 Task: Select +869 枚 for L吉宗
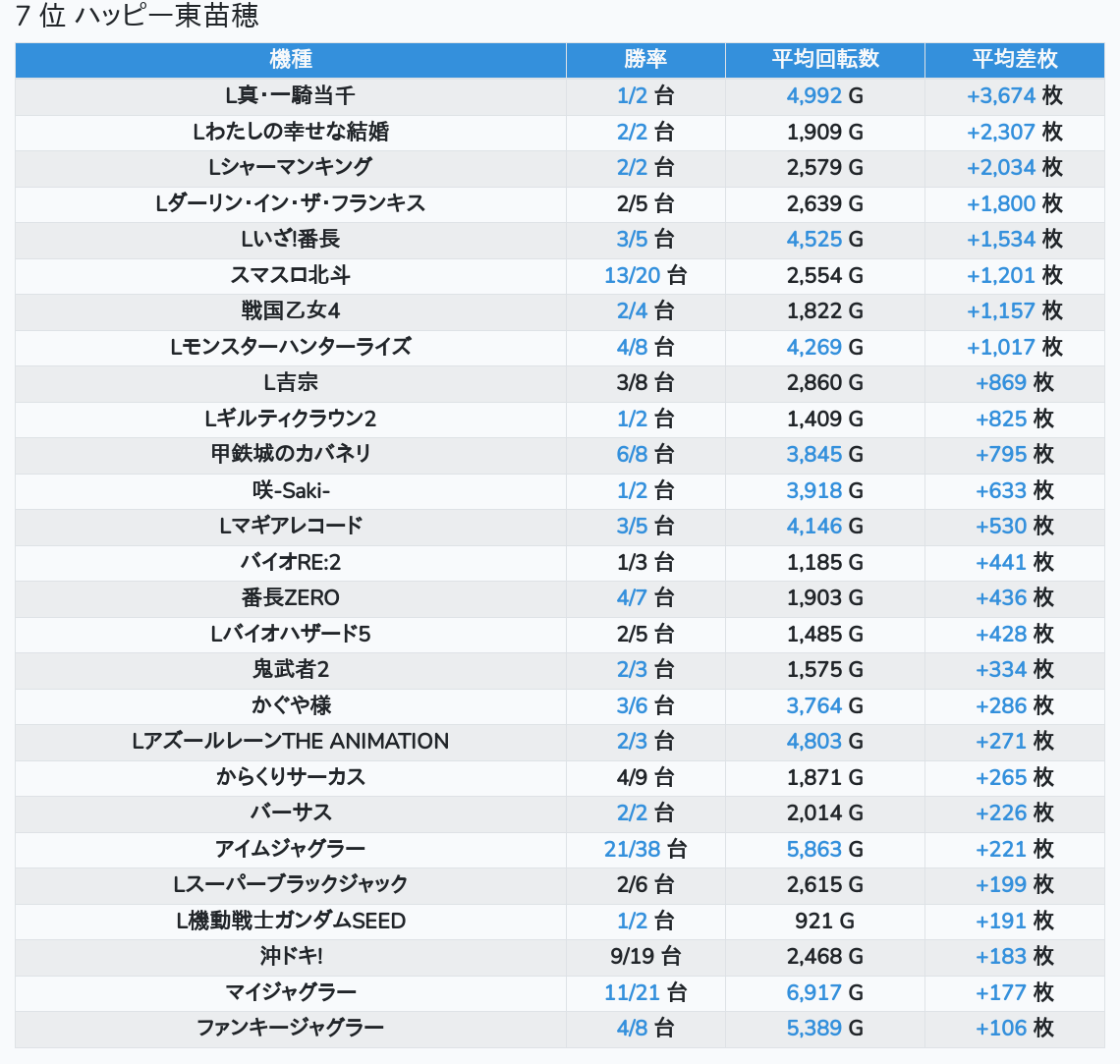(x=1014, y=383)
